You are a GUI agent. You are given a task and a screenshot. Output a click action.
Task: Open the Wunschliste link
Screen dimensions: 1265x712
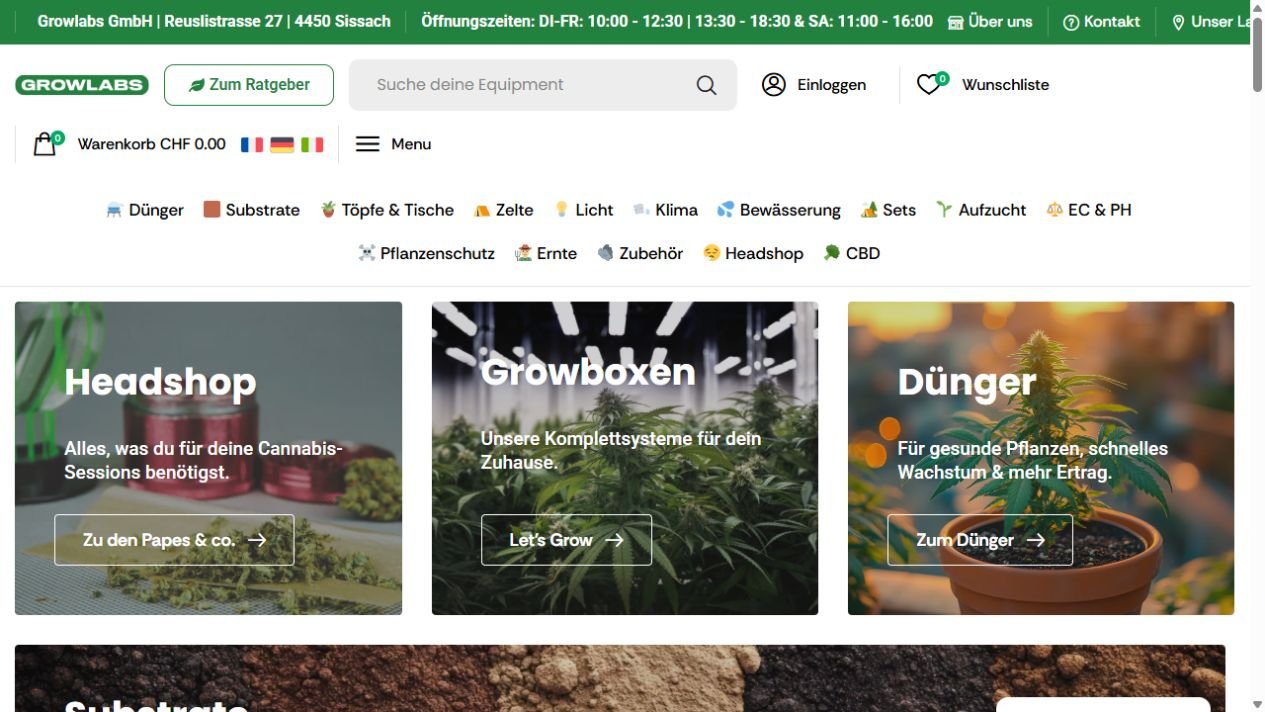pos(1005,85)
